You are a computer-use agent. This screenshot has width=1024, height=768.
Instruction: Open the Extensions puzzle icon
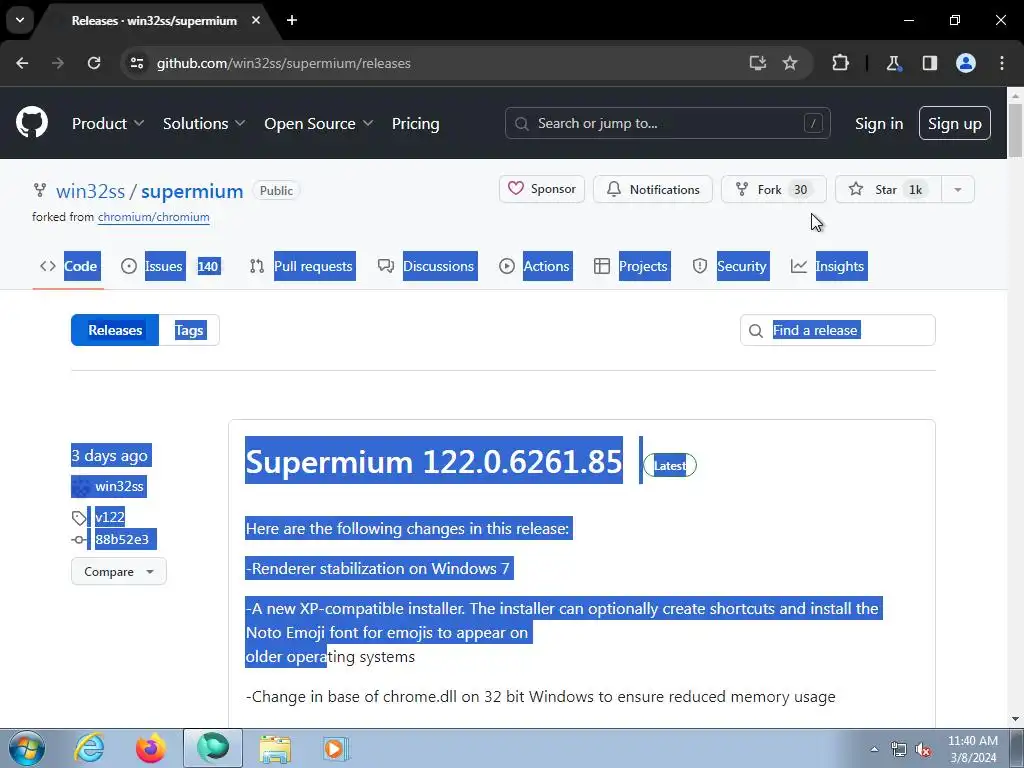click(x=840, y=63)
